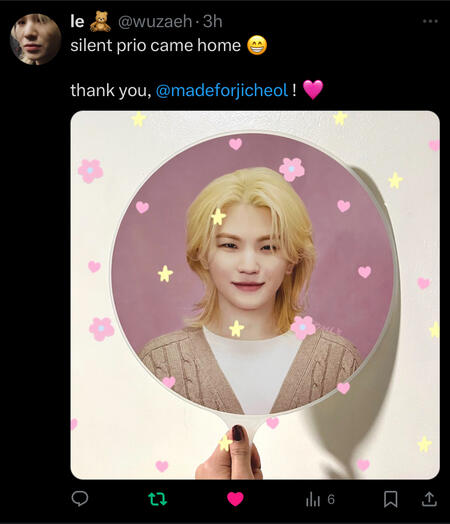Open the three-dot more options menu
The width and height of the screenshot is (450, 524).
coord(430,21)
